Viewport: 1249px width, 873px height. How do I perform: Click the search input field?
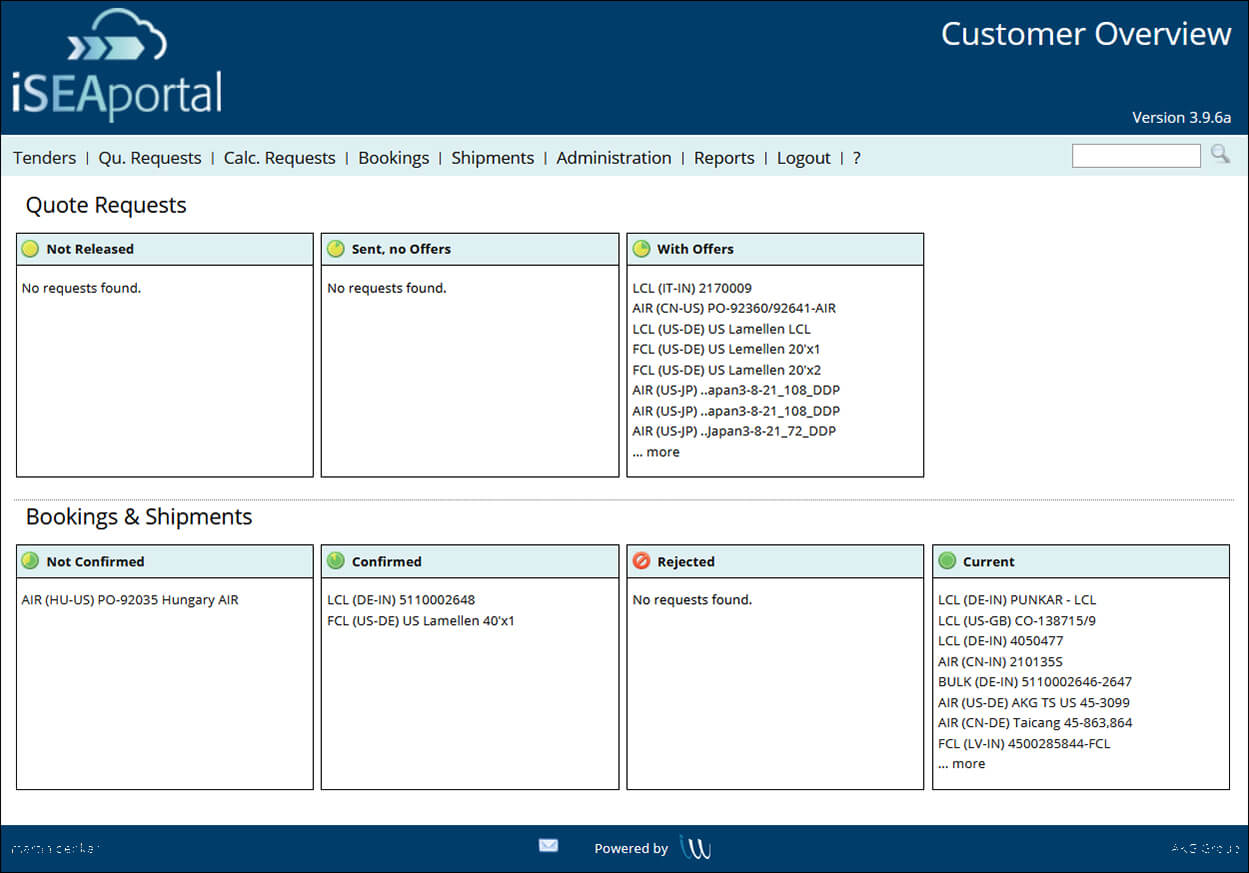(1135, 156)
